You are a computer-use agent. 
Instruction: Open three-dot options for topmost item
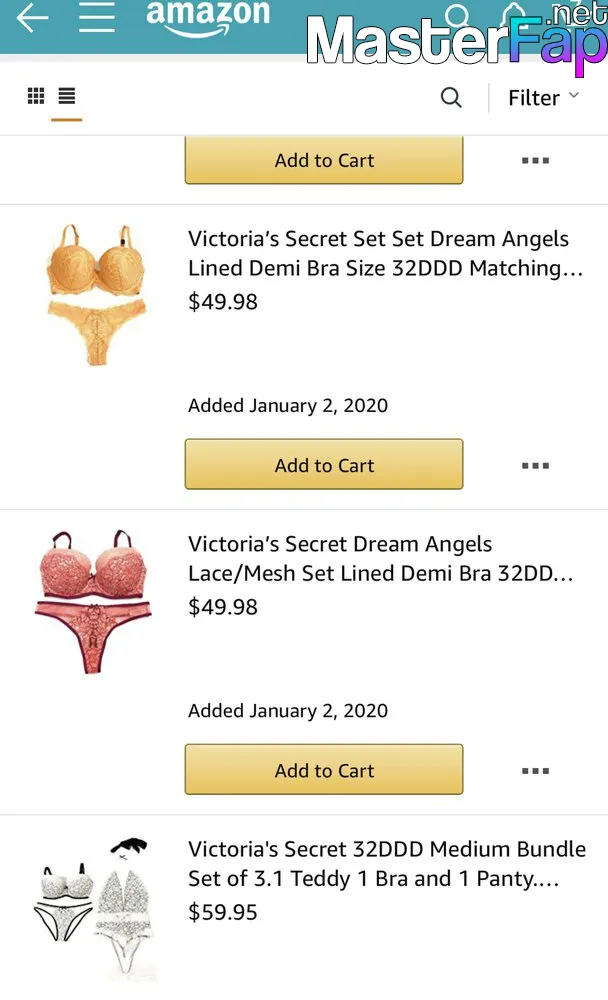point(535,161)
